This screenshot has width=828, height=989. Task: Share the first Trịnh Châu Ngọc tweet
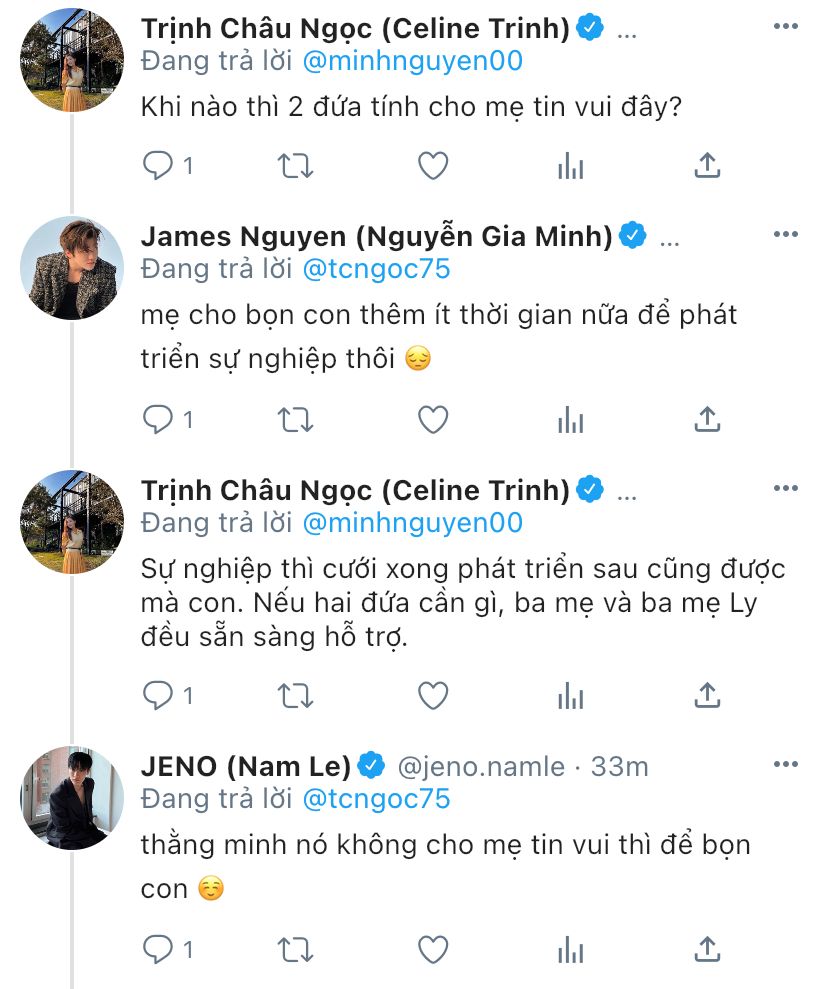click(x=707, y=166)
